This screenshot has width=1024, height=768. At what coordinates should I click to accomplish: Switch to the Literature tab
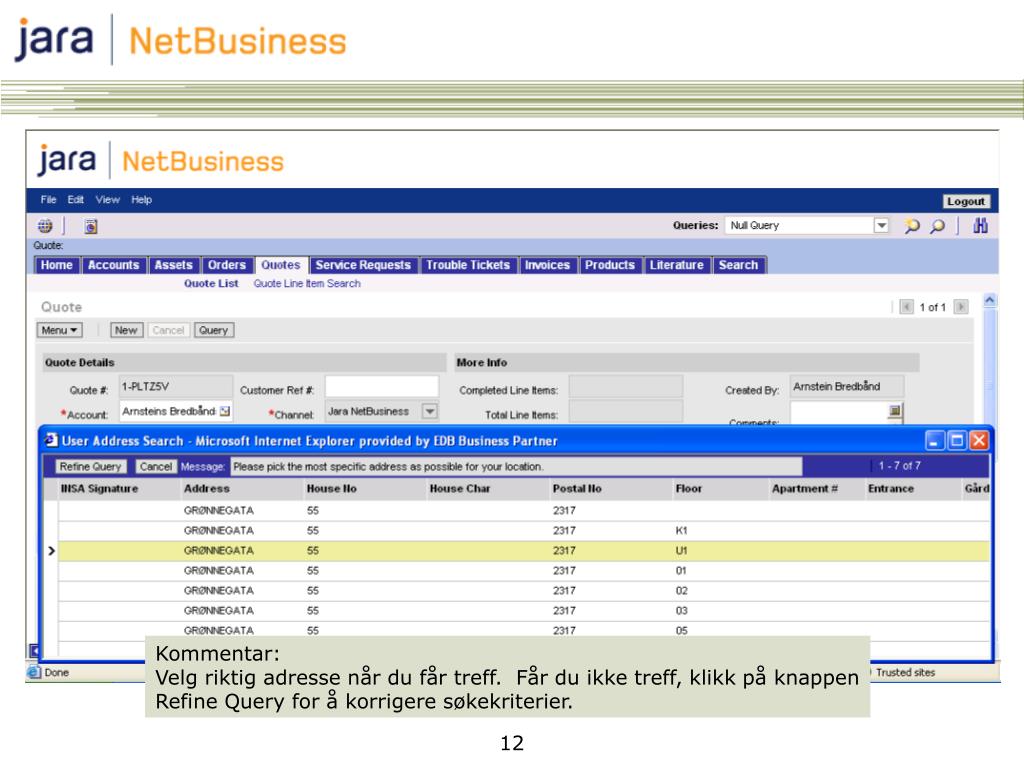pyautogui.click(x=677, y=265)
